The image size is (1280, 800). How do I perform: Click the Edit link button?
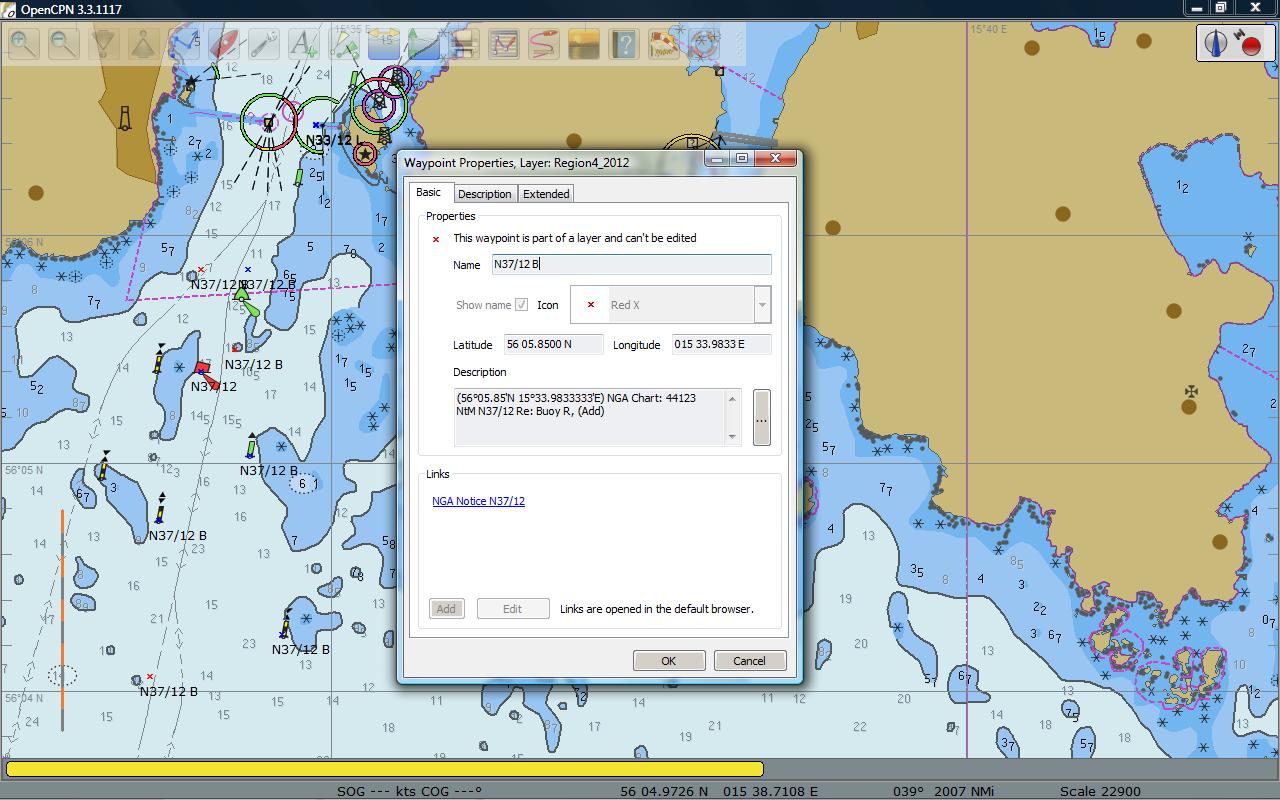(513, 609)
